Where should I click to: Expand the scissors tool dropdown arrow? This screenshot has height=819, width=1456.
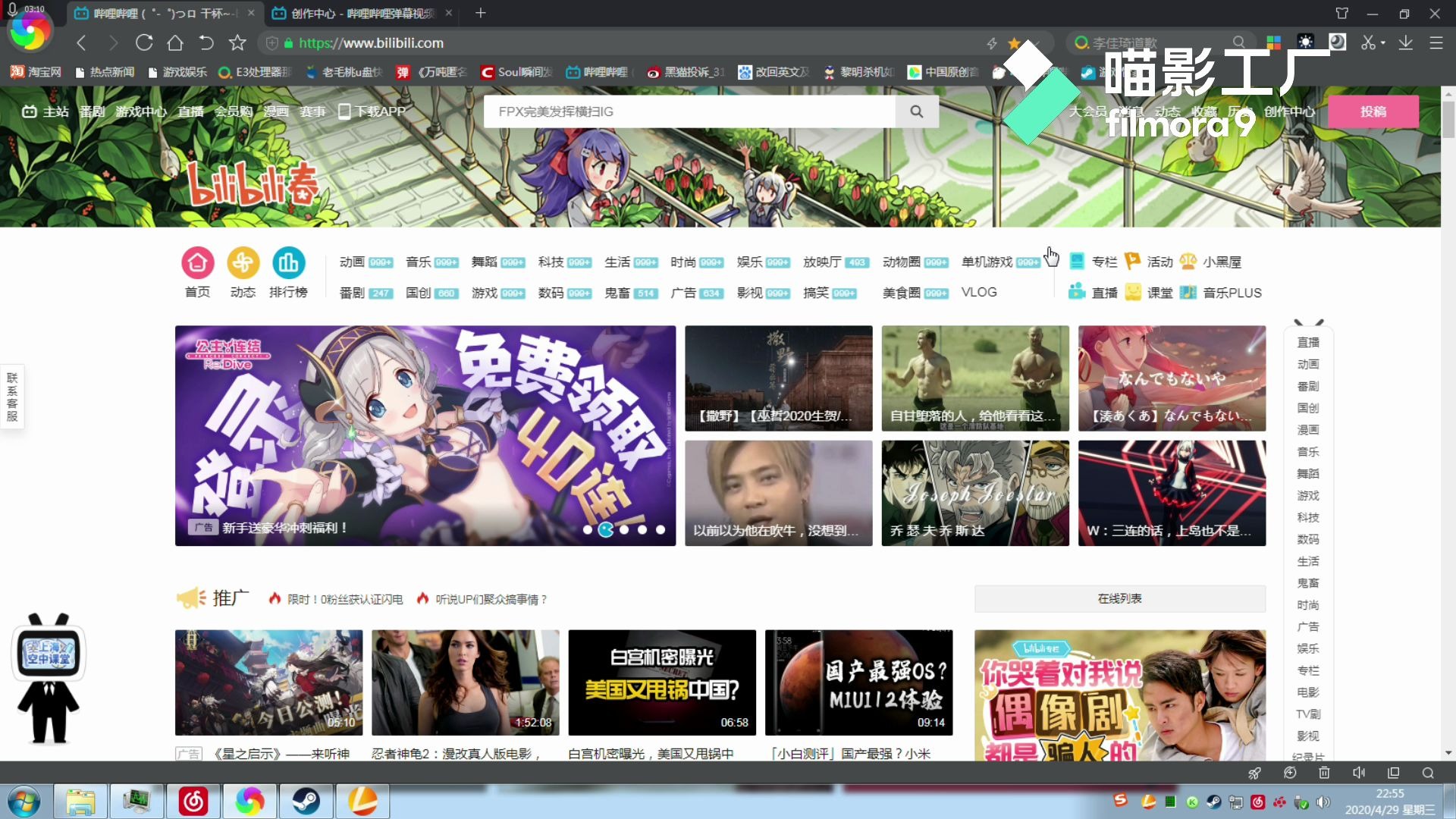tap(1382, 43)
